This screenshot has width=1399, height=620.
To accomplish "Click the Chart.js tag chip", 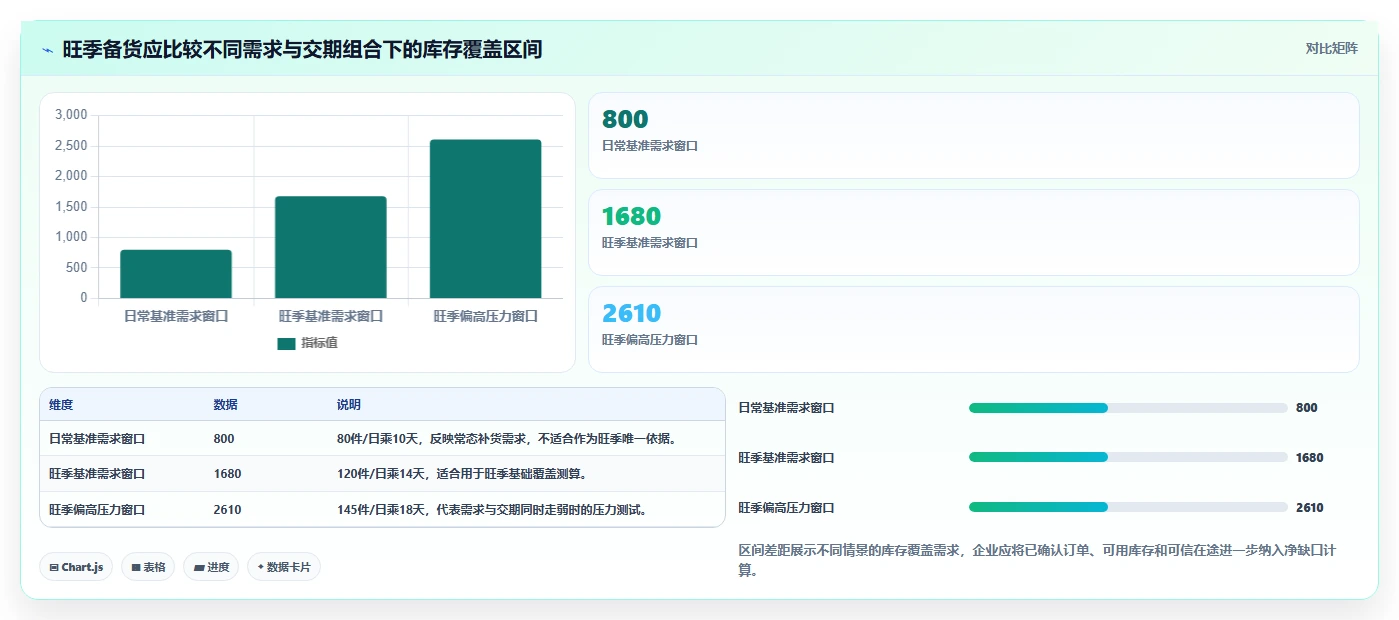I will [x=76, y=567].
